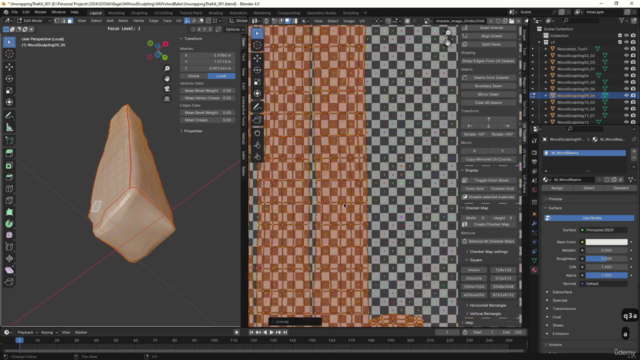
Task: Select the Spin tool
Action: [x=9, y=224]
